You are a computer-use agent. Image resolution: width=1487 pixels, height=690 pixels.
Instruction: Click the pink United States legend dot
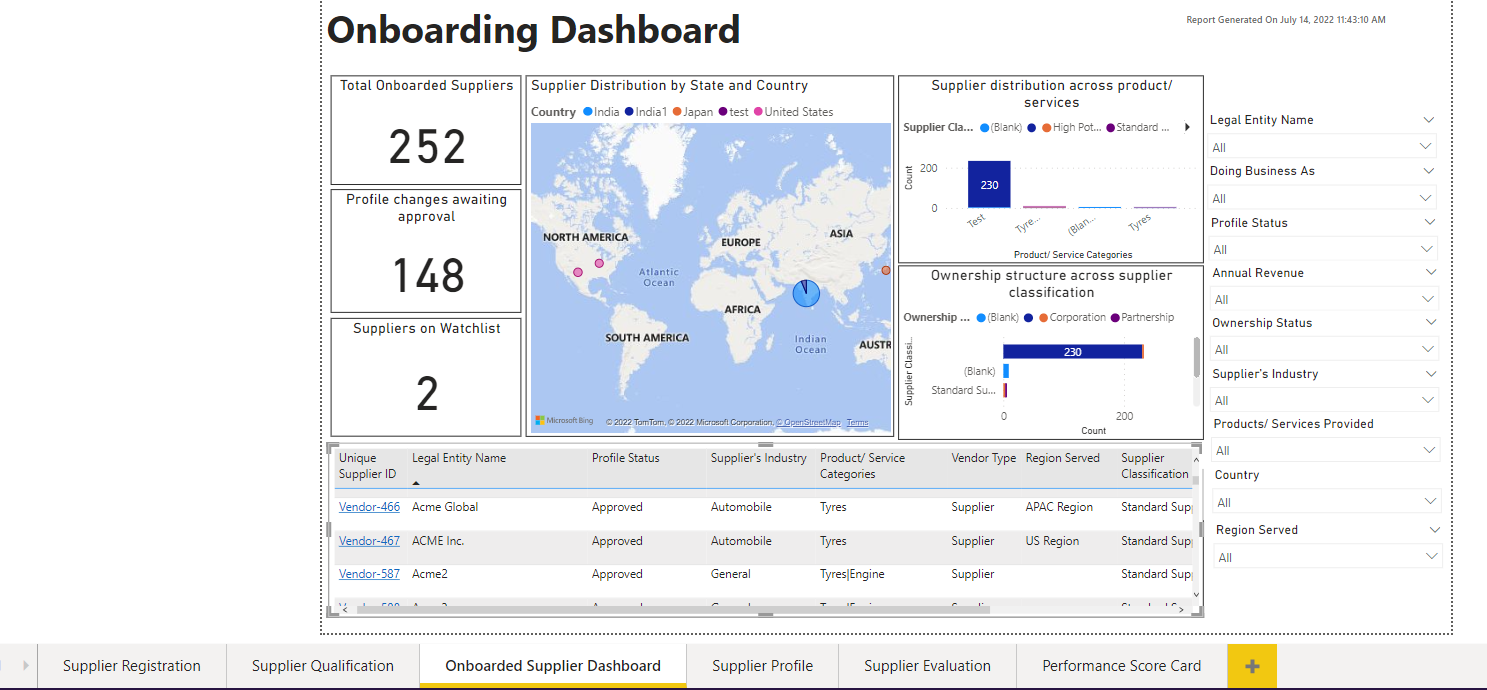coord(758,112)
